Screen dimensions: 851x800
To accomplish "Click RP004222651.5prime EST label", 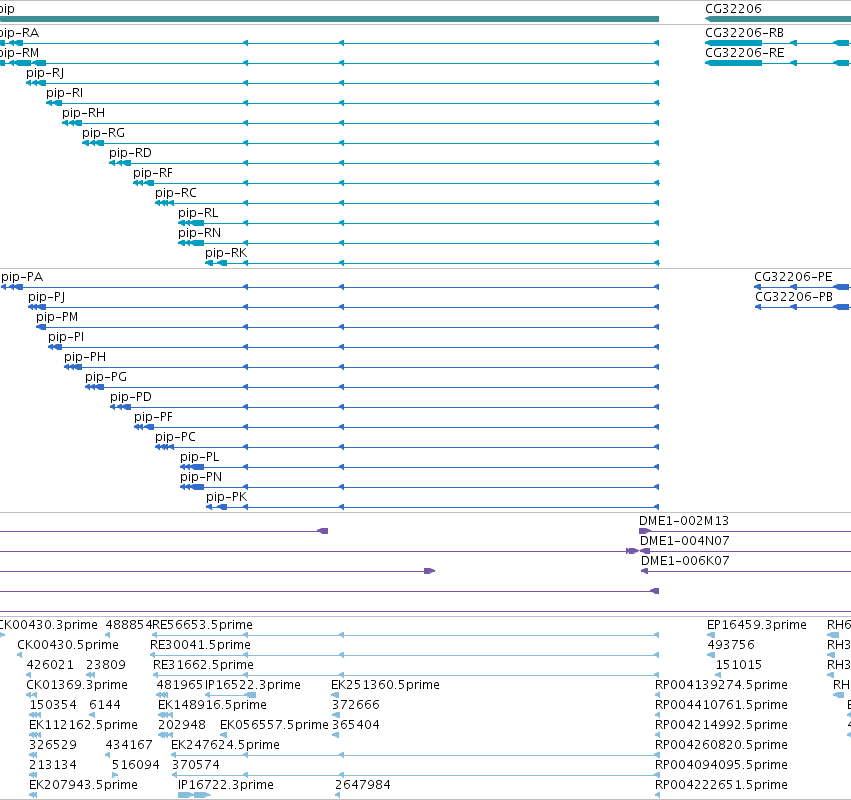I will coord(721,785).
